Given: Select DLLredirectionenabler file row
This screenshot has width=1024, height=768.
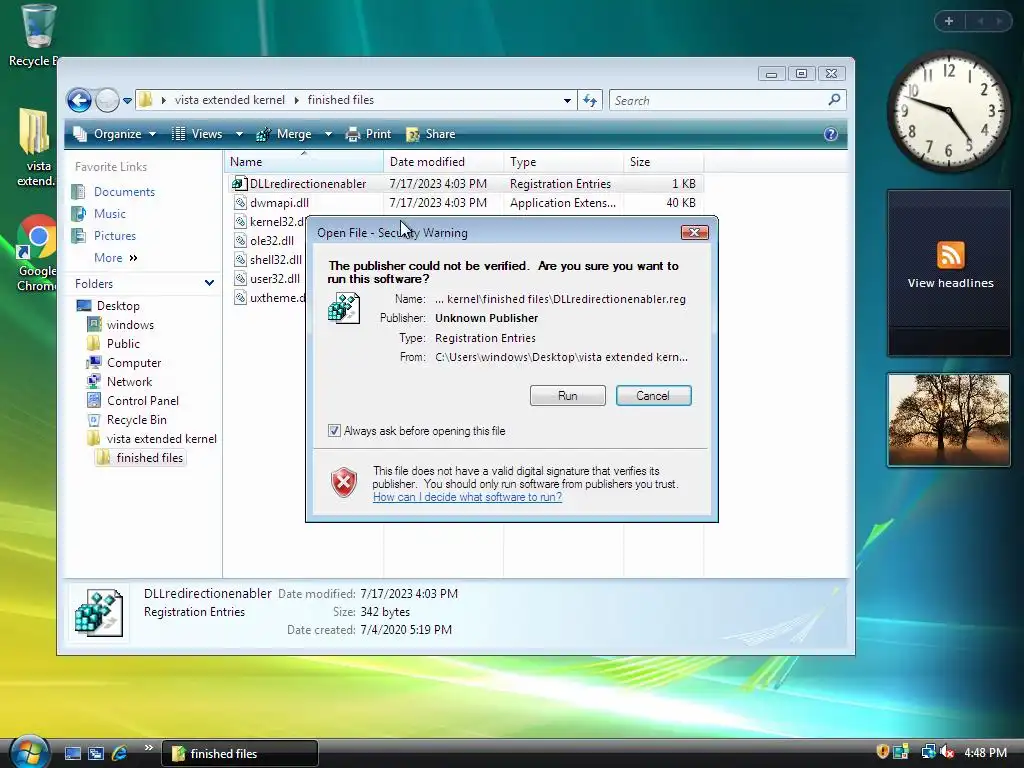Looking at the screenshot, I should pos(465,184).
